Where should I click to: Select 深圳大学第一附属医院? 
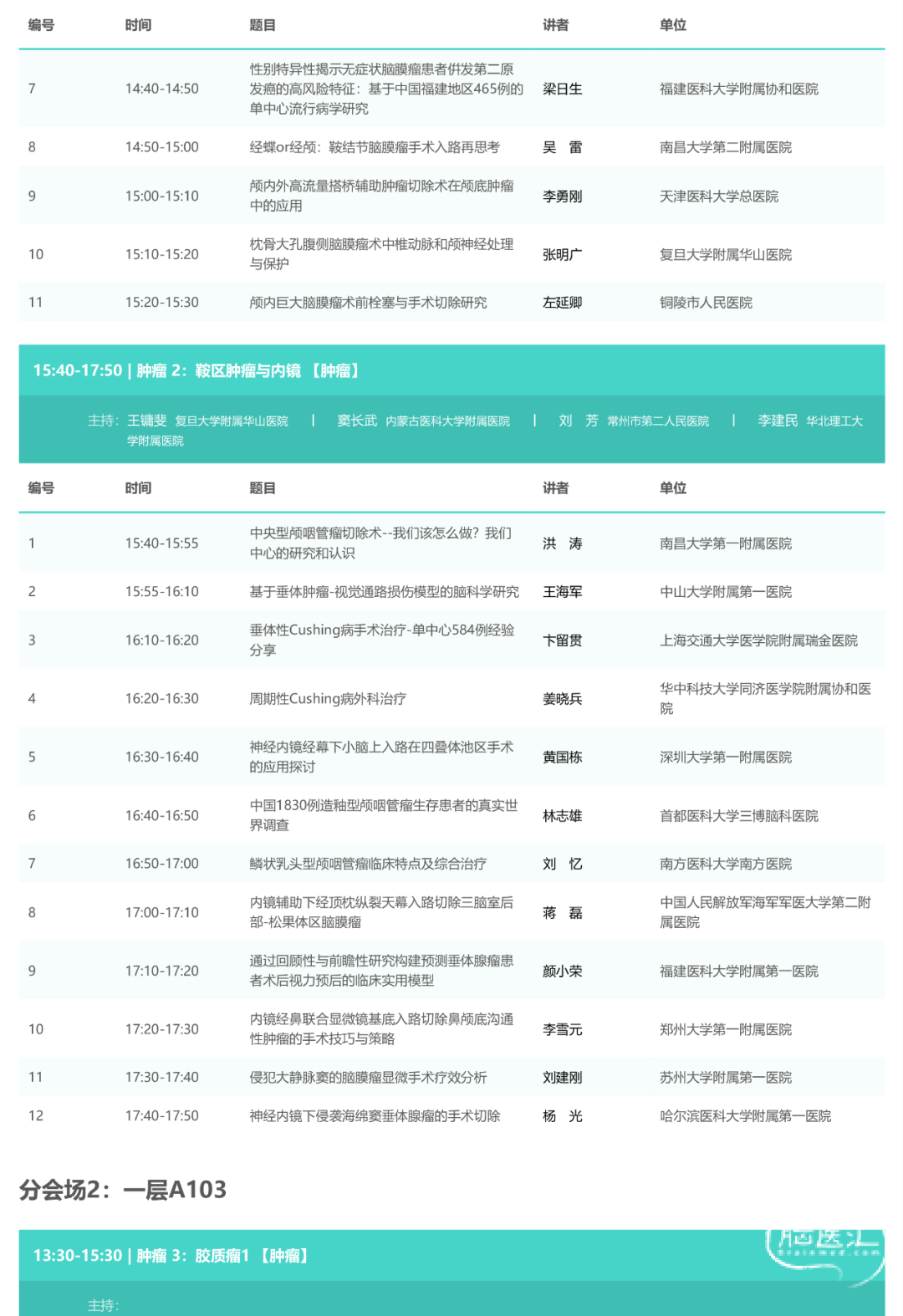[726, 757]
